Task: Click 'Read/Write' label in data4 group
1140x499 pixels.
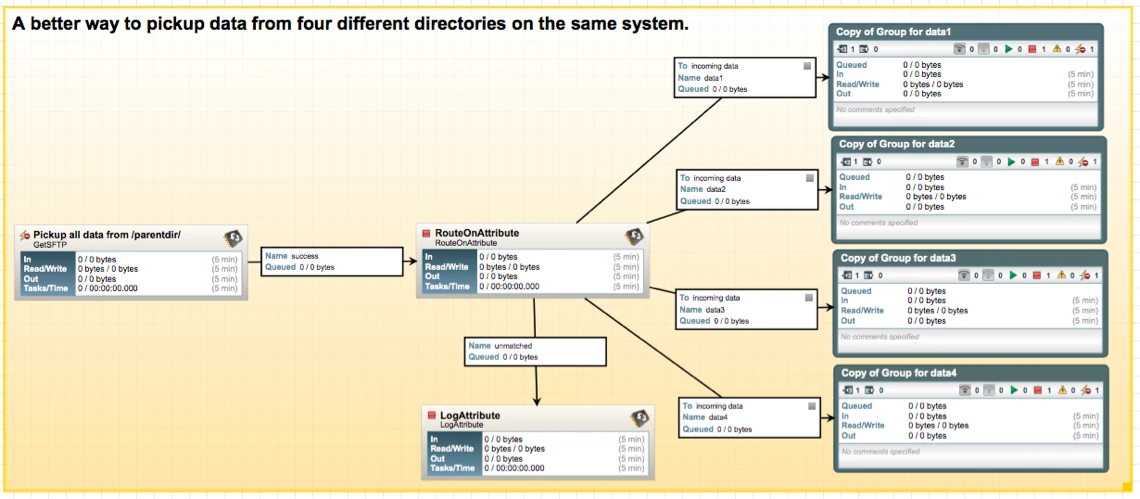Action: click(x=863, y=425)
